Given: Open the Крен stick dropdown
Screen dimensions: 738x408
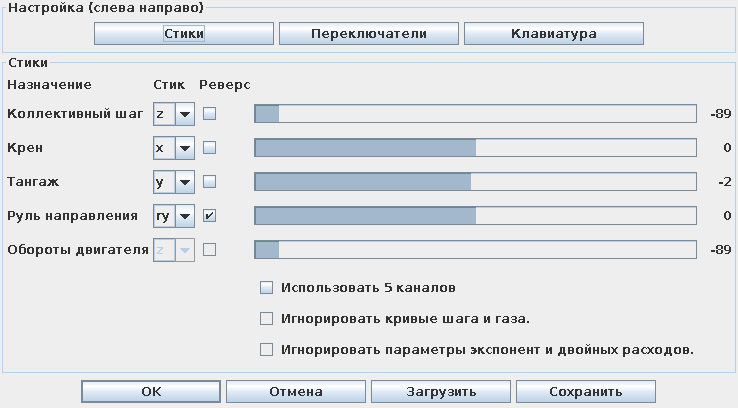Looking at the screenshot, I should tap(184, 148).
